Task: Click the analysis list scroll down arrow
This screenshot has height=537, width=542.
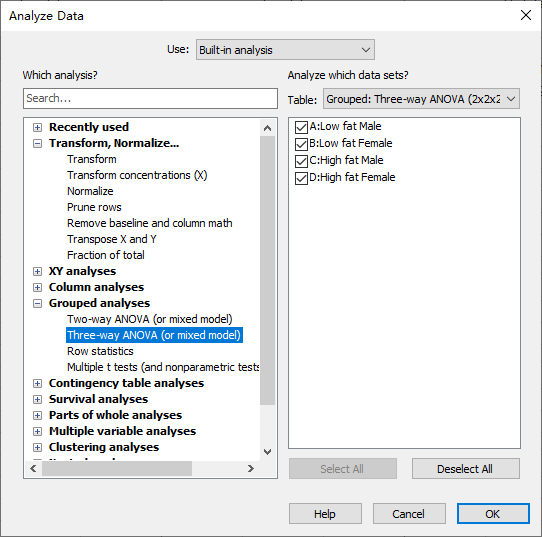Action: (267, 452)
